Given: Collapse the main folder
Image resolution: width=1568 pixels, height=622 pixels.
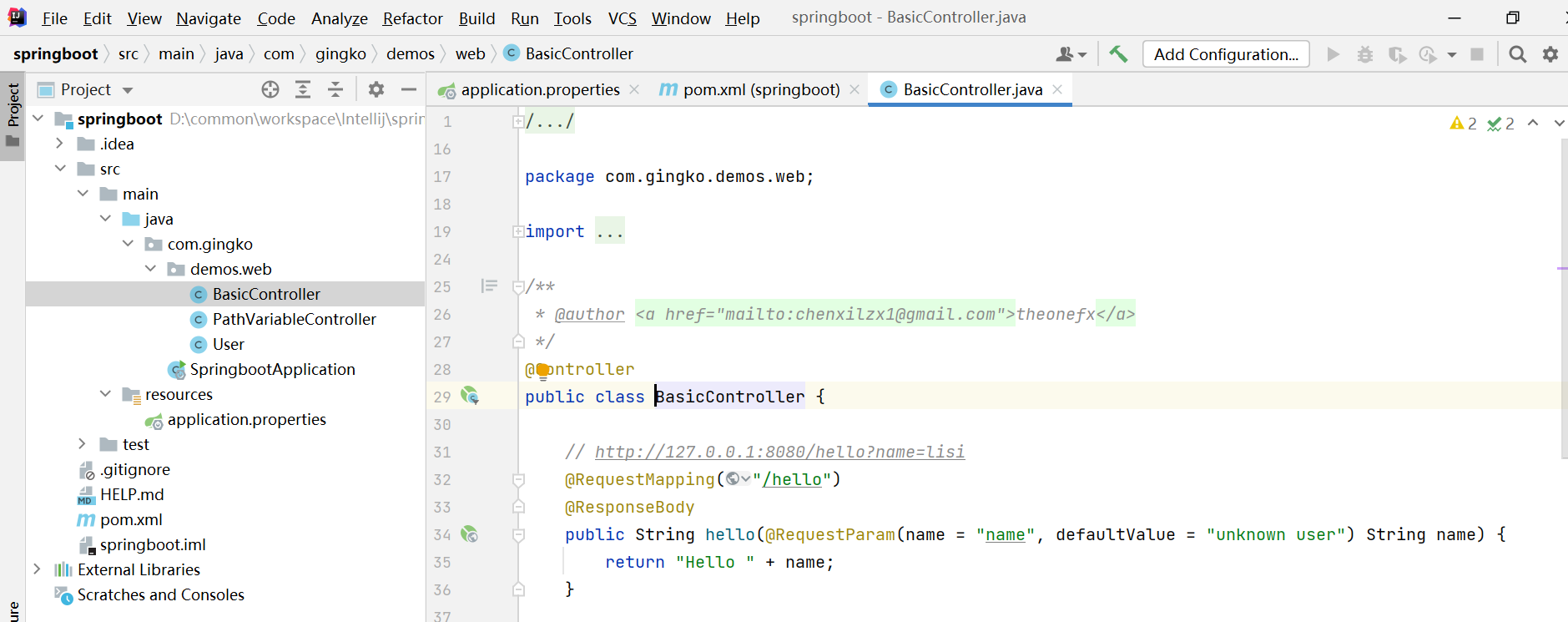Looking at the screenshot, I should (x=83, y=194).
